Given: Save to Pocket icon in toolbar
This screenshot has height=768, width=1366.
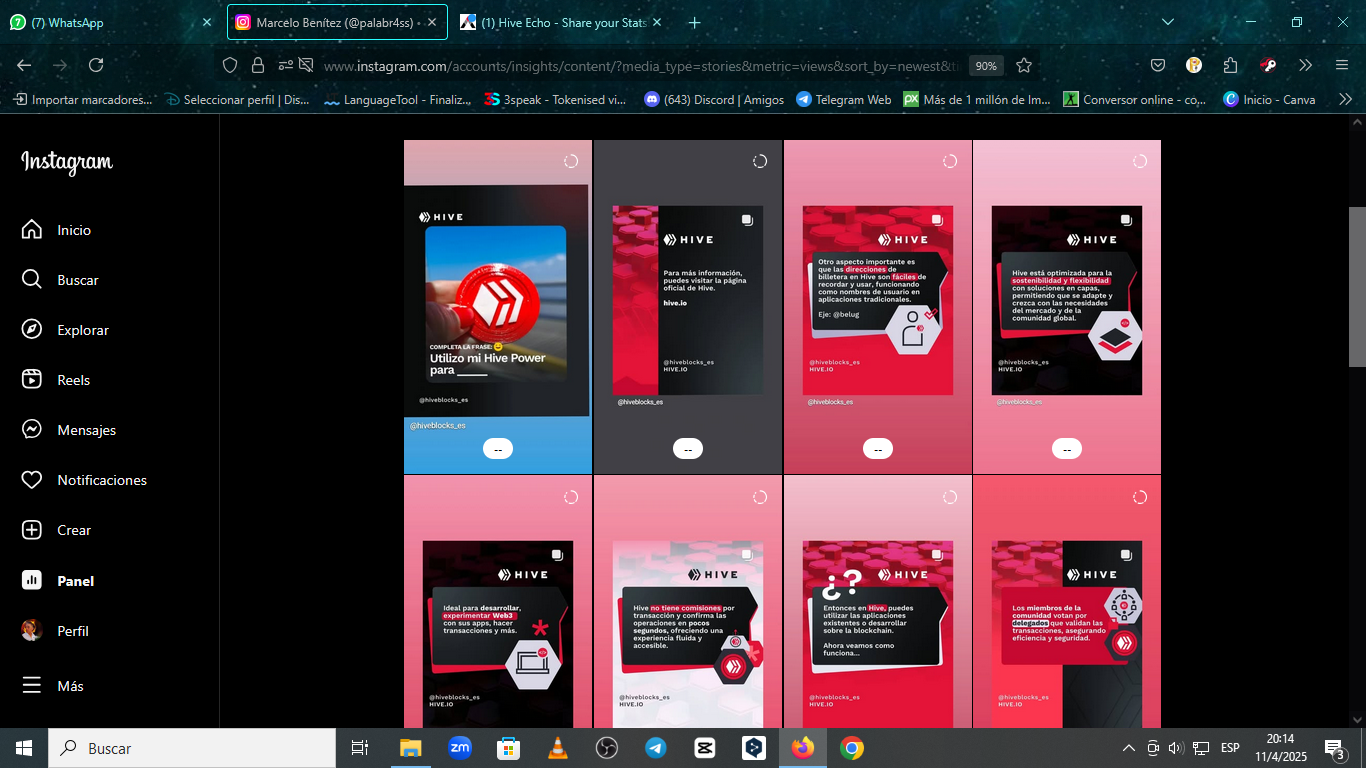Looking at the screenshot, I should pyautogui.click(x=1158, y=65).
